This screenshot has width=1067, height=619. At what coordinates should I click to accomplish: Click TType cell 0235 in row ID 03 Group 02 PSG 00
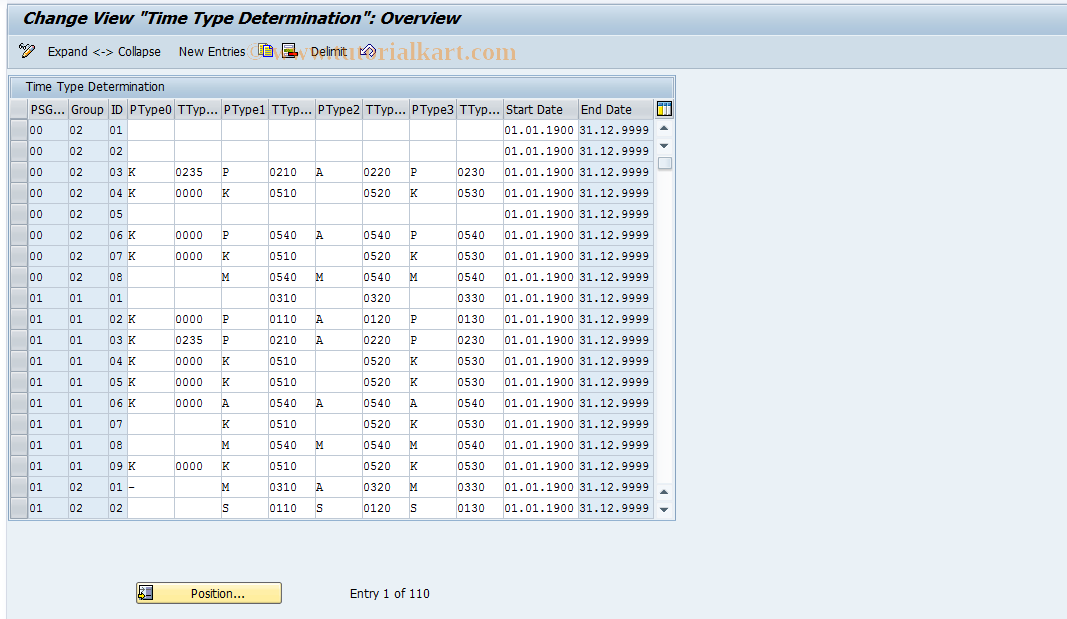tap(197, 172)
